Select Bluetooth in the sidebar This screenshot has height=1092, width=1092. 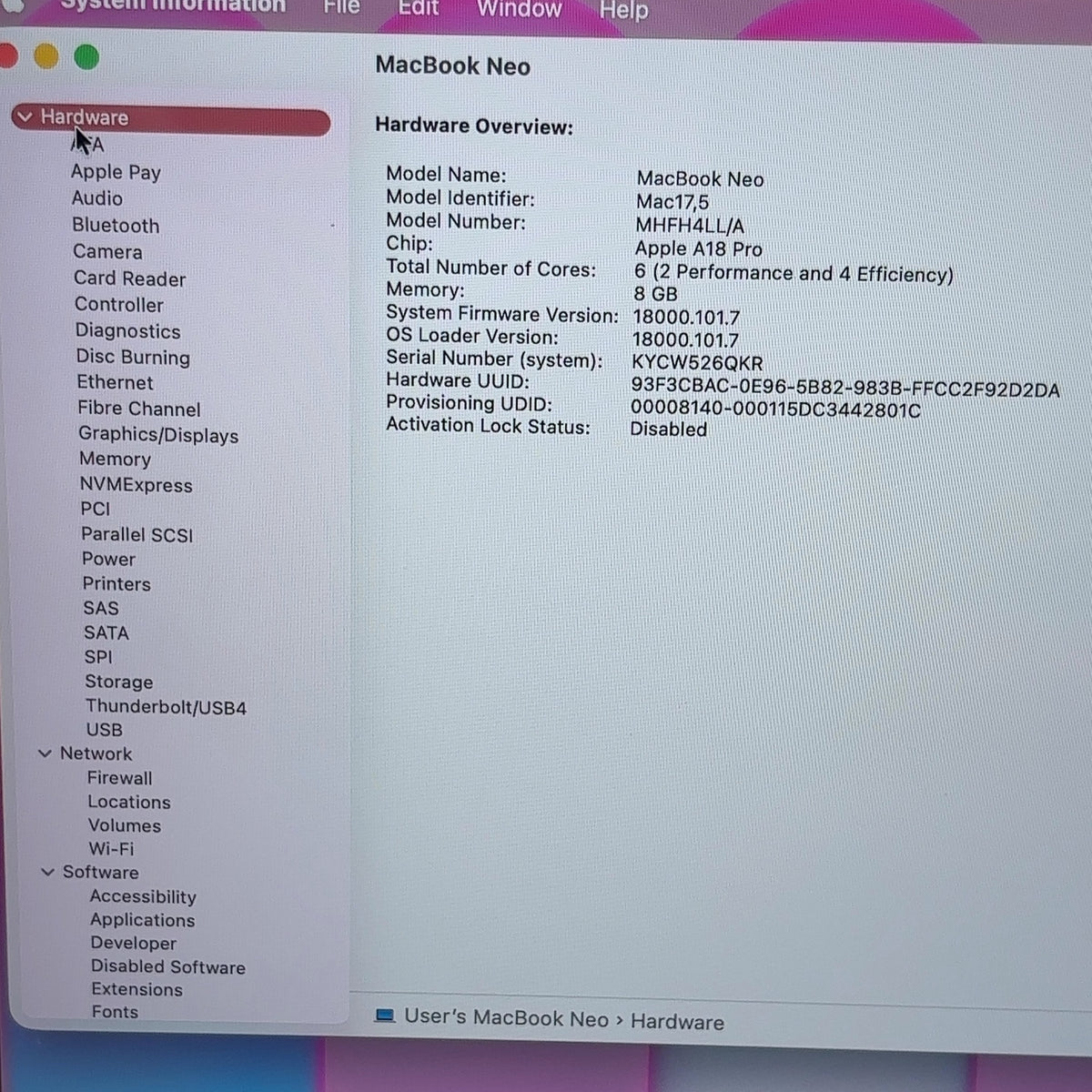(116, 226)
